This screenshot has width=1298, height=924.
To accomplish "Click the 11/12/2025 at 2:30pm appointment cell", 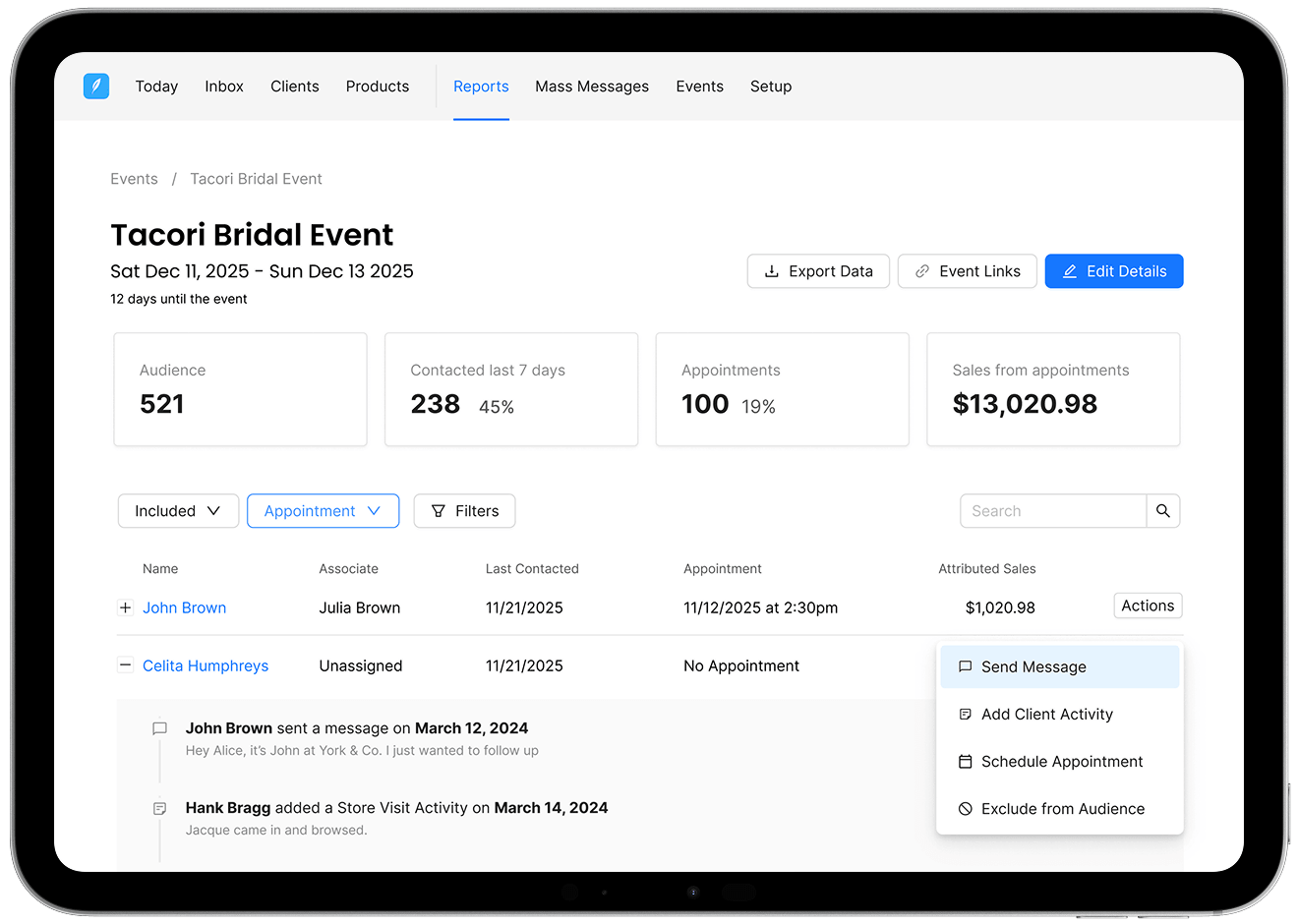I will coord(761,607).
